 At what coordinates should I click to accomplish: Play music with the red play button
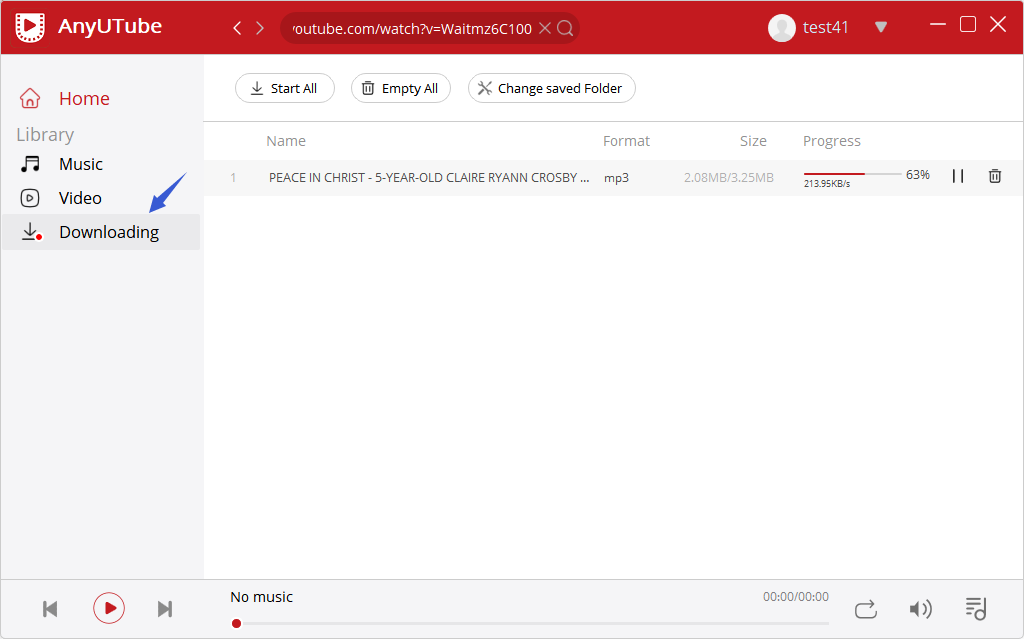109,608
